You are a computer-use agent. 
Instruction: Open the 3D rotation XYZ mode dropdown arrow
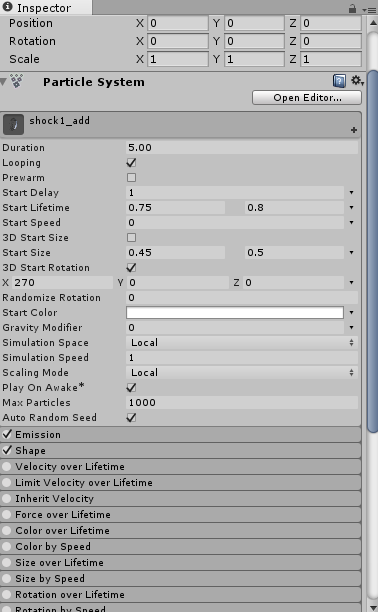(x=351, y=282)
